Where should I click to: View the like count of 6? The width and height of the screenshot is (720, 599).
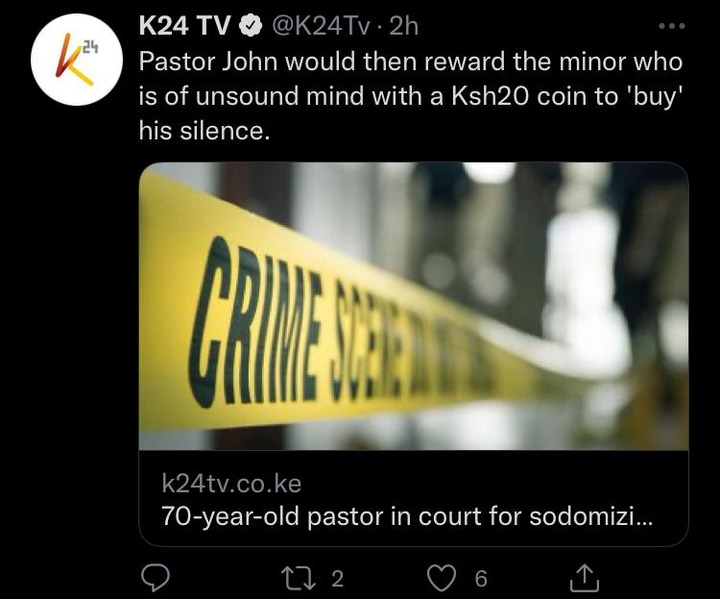tap(481, 579)
